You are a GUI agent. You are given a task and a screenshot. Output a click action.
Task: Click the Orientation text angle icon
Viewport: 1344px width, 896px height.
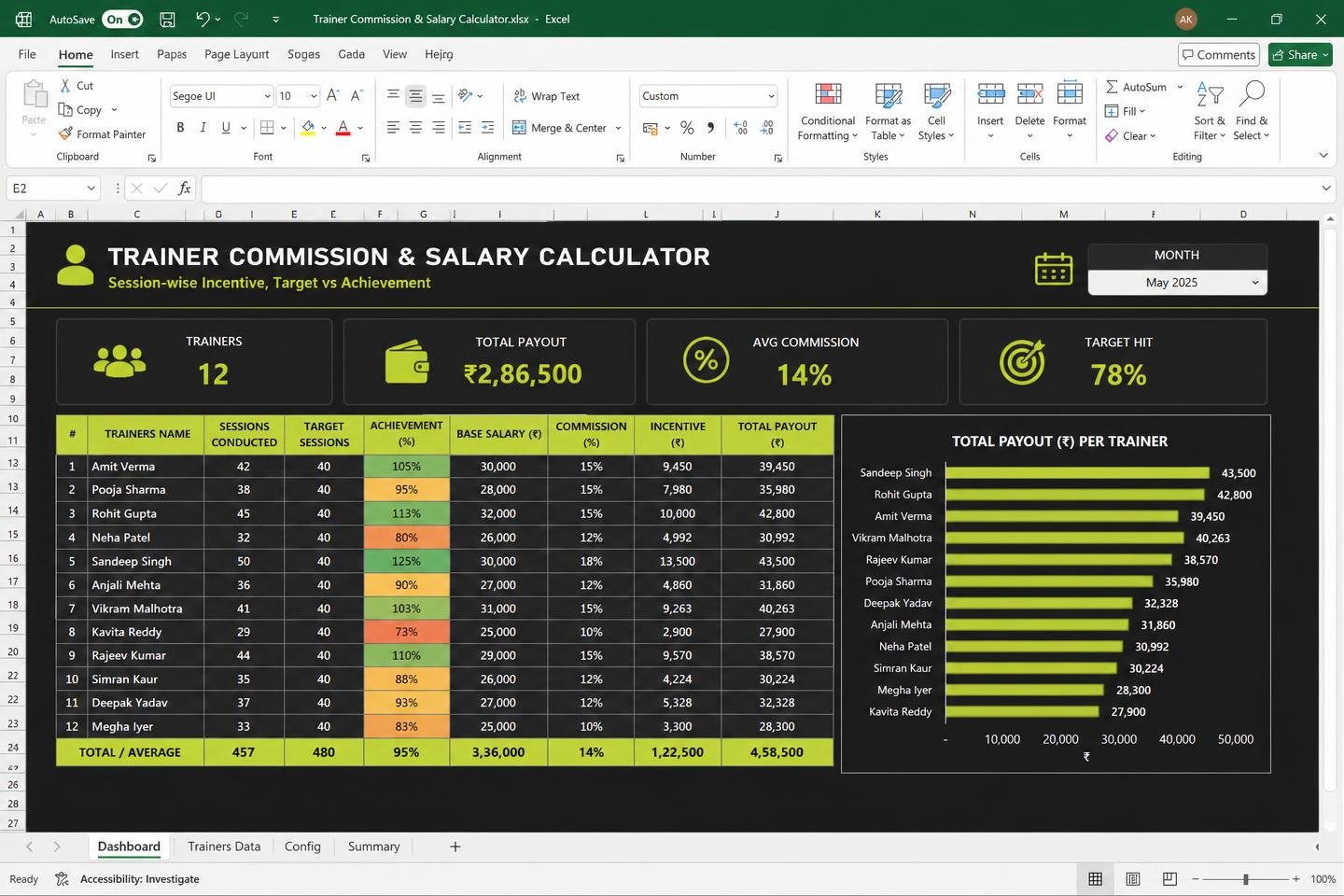466,95
